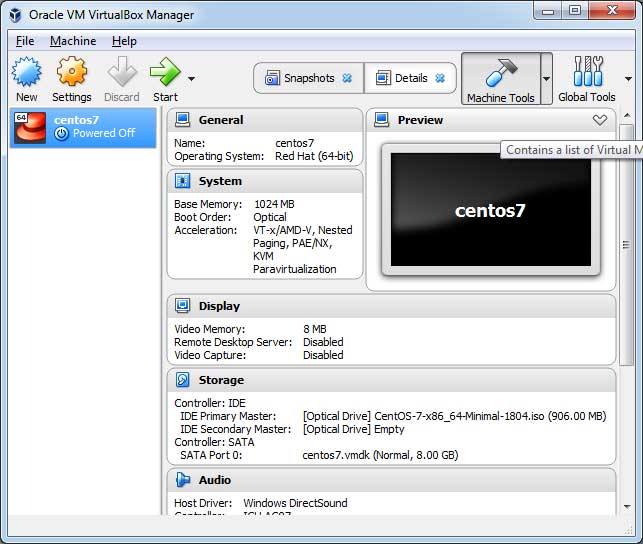The width and height of the screenshot is (643, 544).
Task: Click Remote Desktop Server Disabled value
Action: pyautogui.click(x=323, y=342)
